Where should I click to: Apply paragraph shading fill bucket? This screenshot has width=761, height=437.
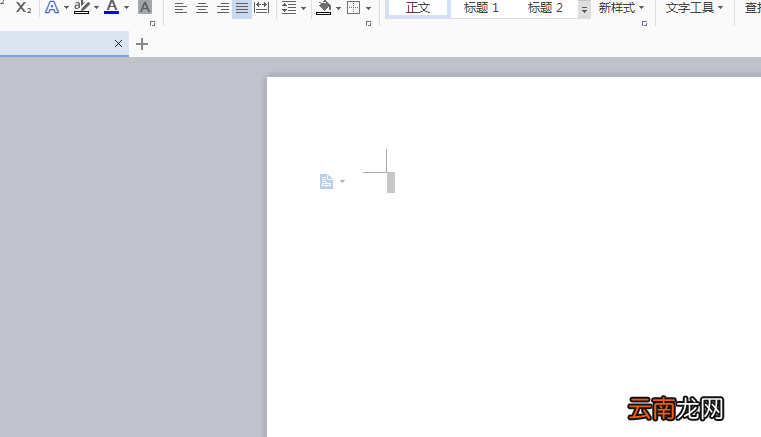coord(323,8)
